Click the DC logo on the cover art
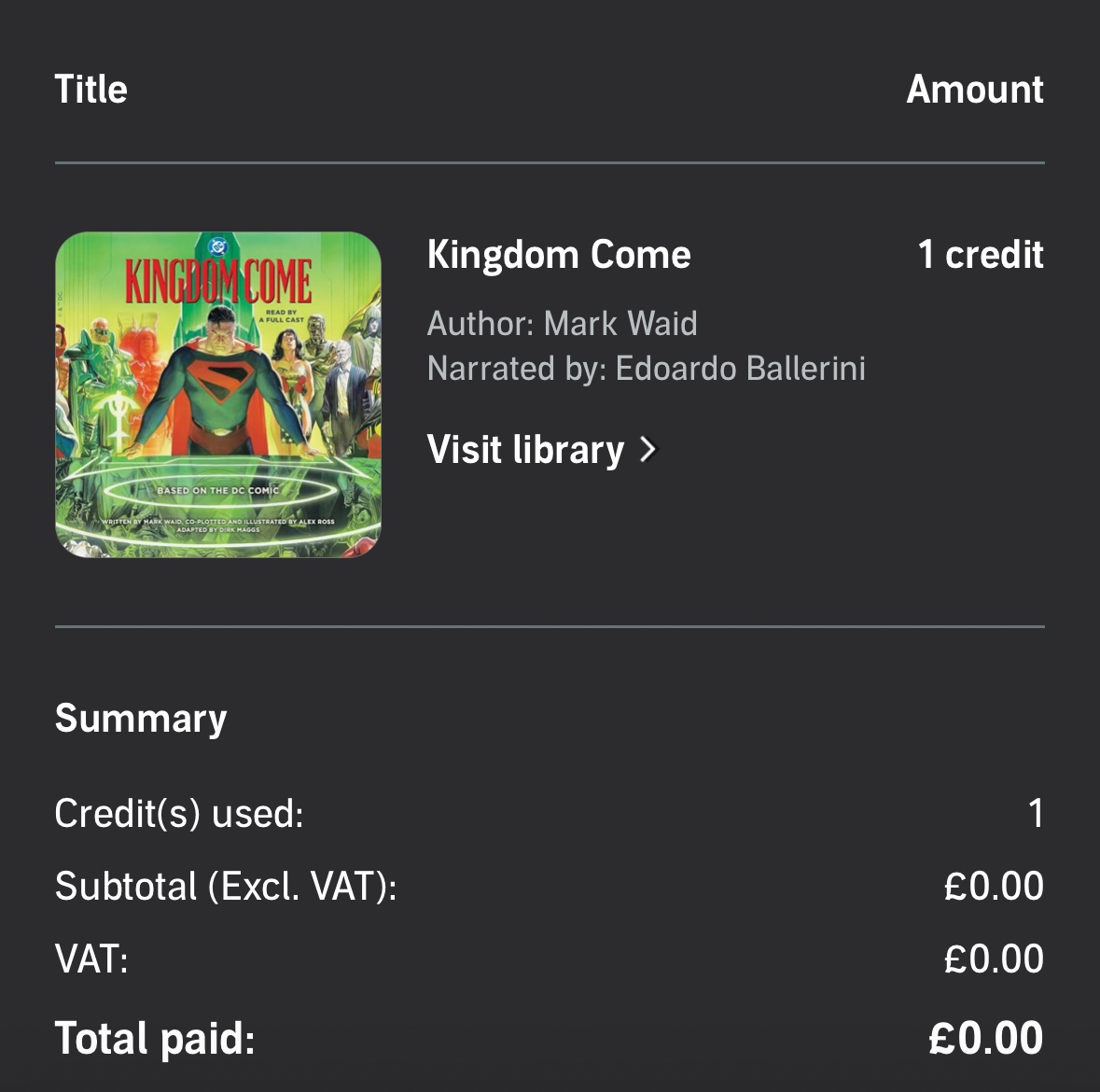Image resolution: width=1100 pixels, height=1092 pixels. point(218,245)
